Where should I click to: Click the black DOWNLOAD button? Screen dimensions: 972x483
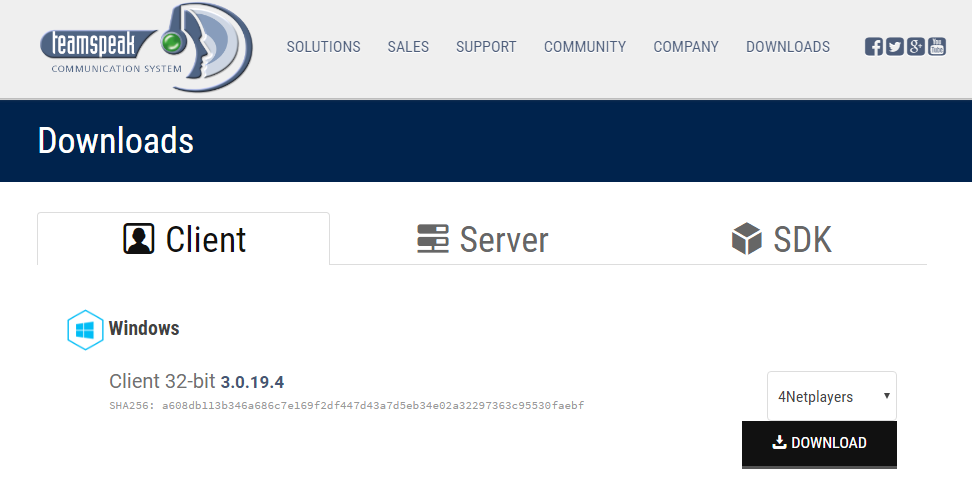point(820,443)
